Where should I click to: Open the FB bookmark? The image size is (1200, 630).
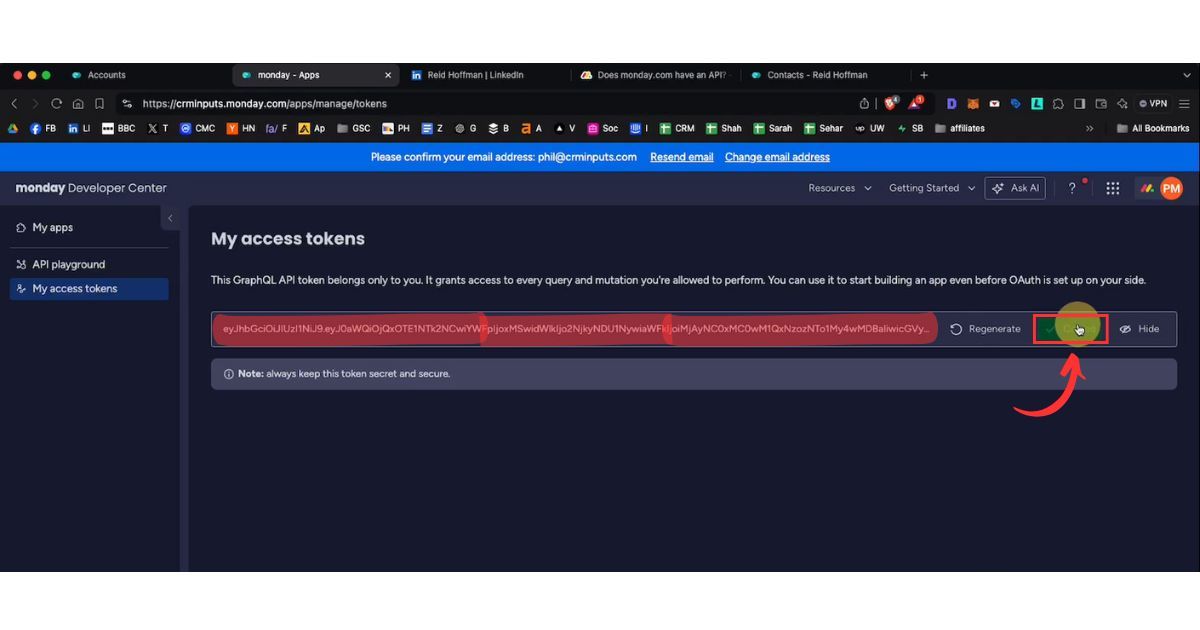pyautogui.click(x=43, y=128)
